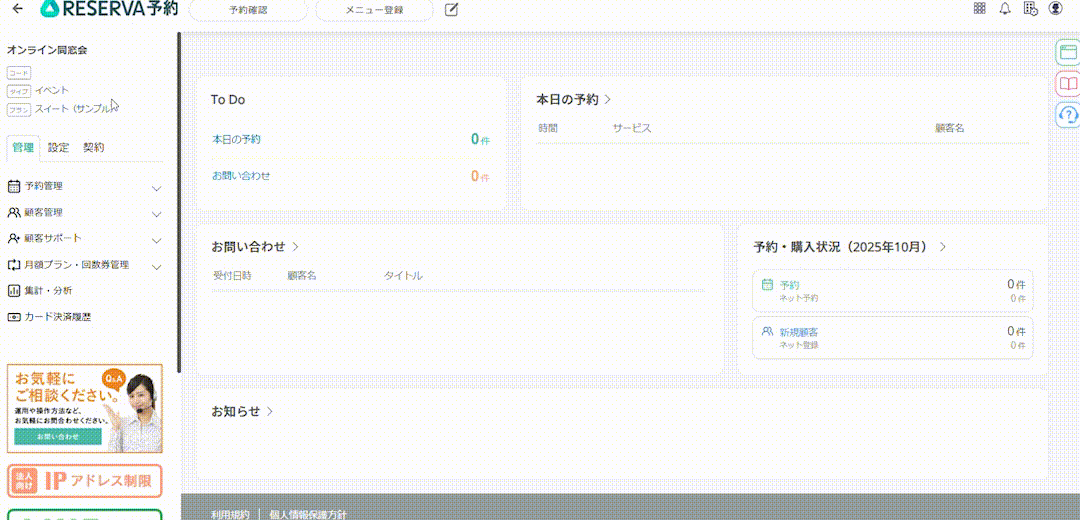Screen dimensions: 1080x520
Task: Open お知らせ panel arrow
Action: tap(270, 411)
